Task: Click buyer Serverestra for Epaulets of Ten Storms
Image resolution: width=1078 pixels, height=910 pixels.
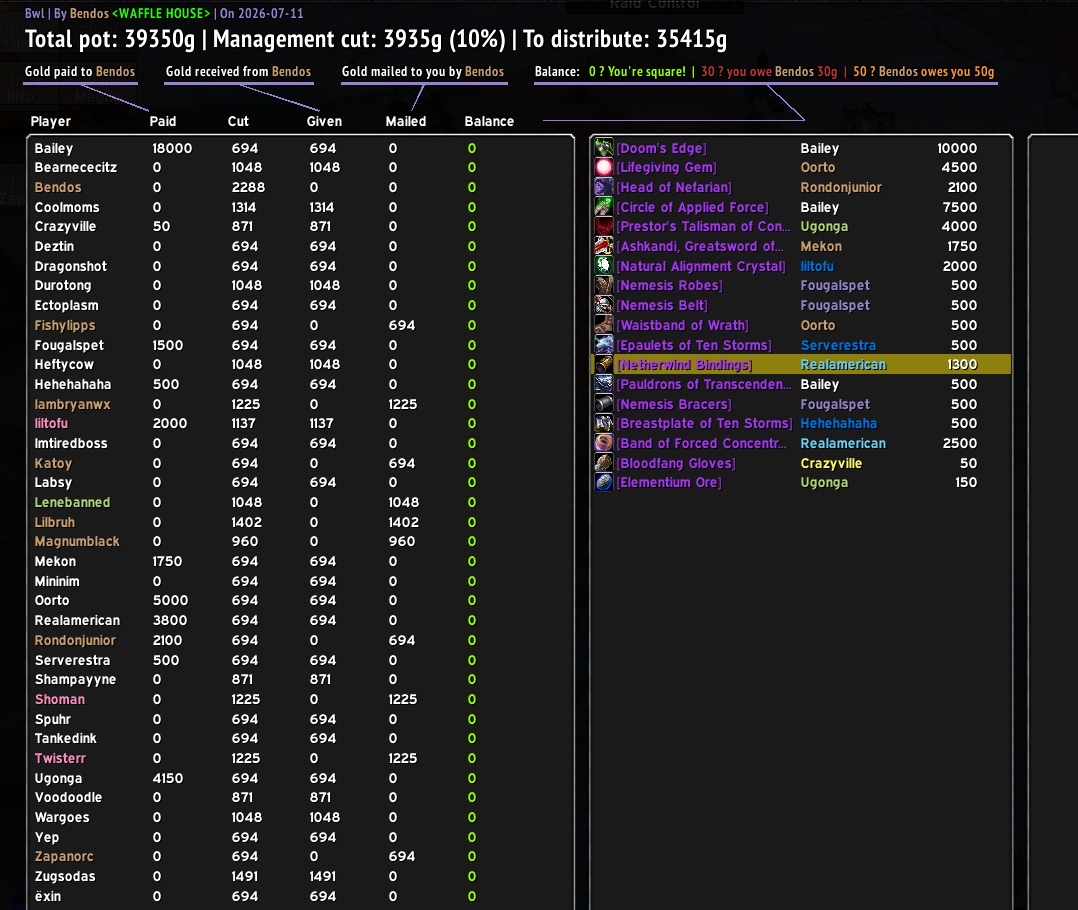Action: [x=838, y=345]
